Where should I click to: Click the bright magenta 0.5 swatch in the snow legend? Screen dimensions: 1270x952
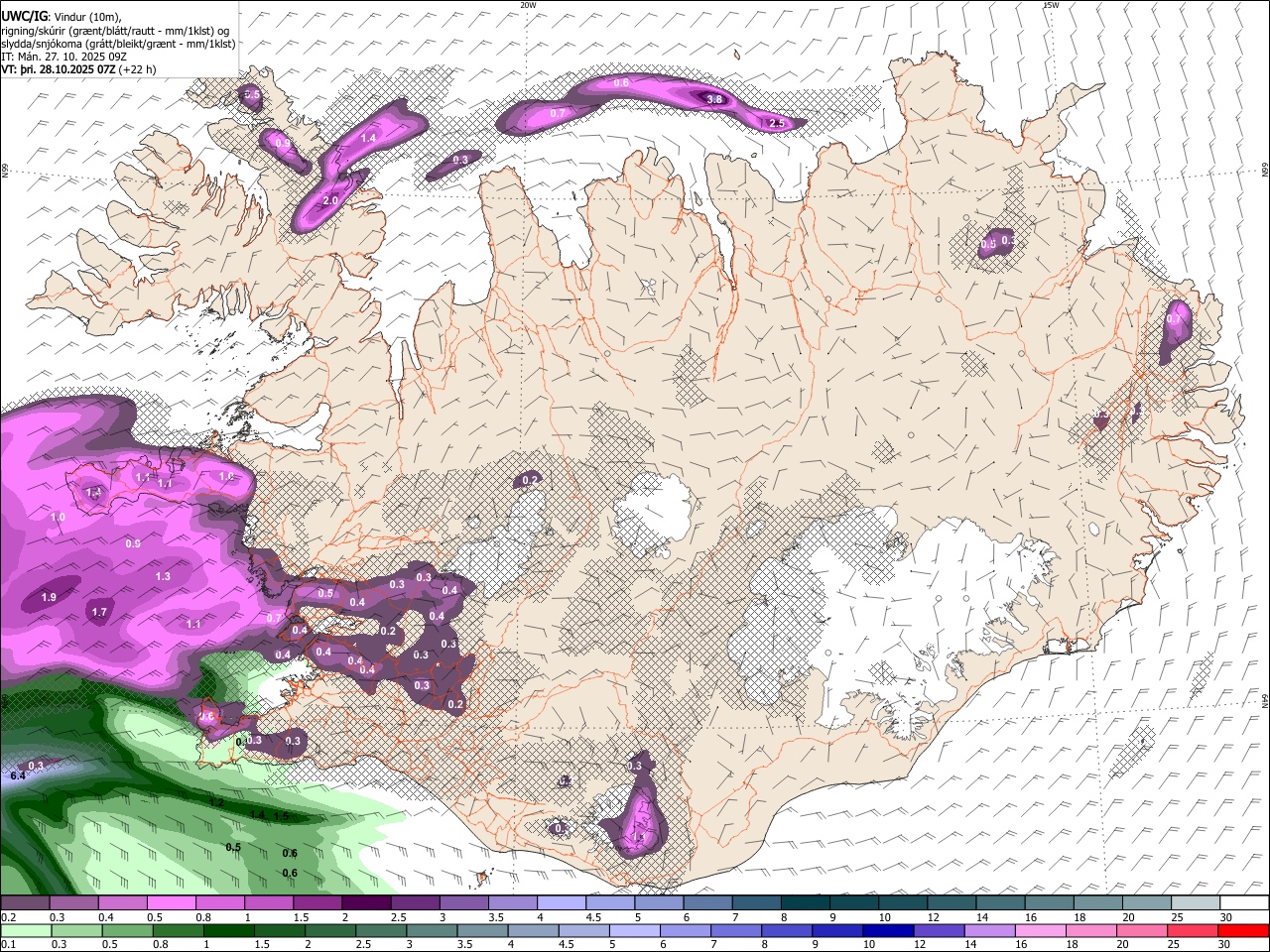pos(173,903)
